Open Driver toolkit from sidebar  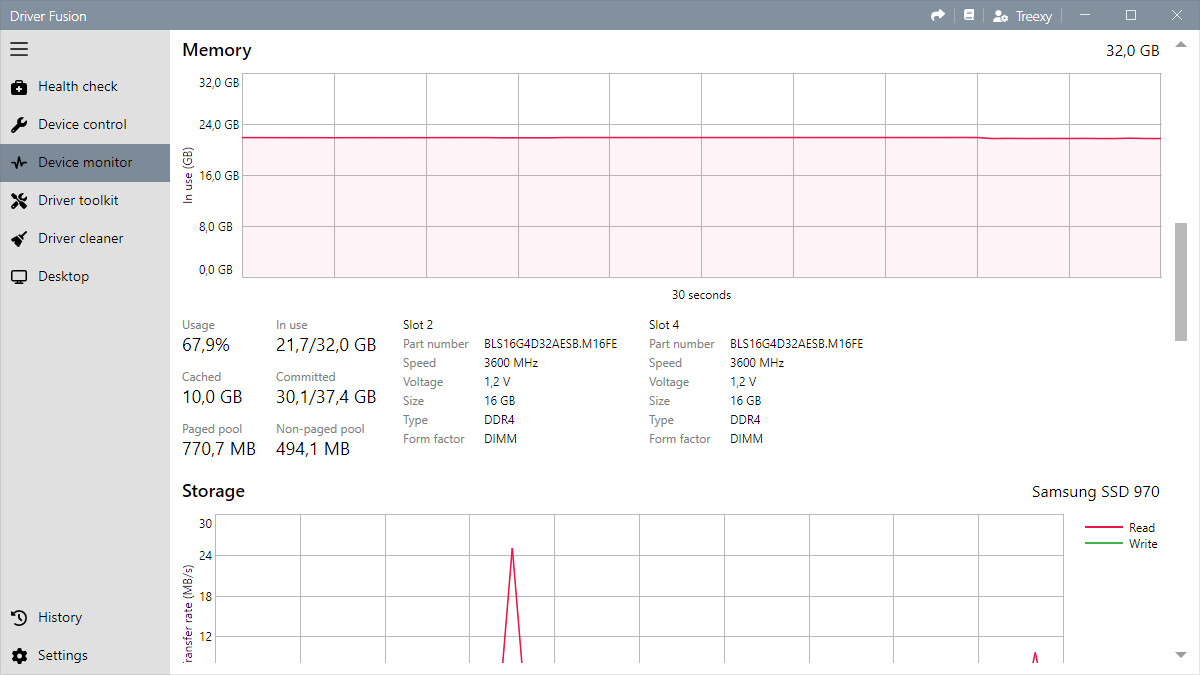point(85,201)
